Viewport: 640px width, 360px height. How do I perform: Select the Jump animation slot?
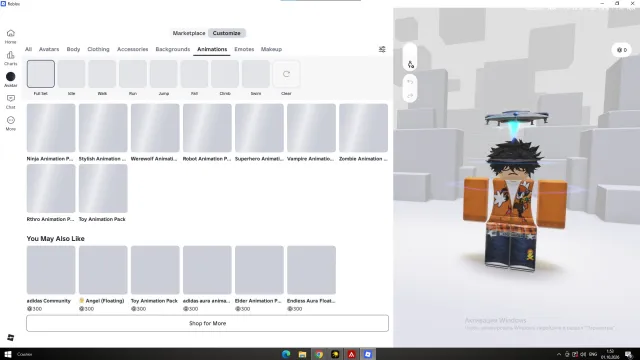[x=164, y=74]
